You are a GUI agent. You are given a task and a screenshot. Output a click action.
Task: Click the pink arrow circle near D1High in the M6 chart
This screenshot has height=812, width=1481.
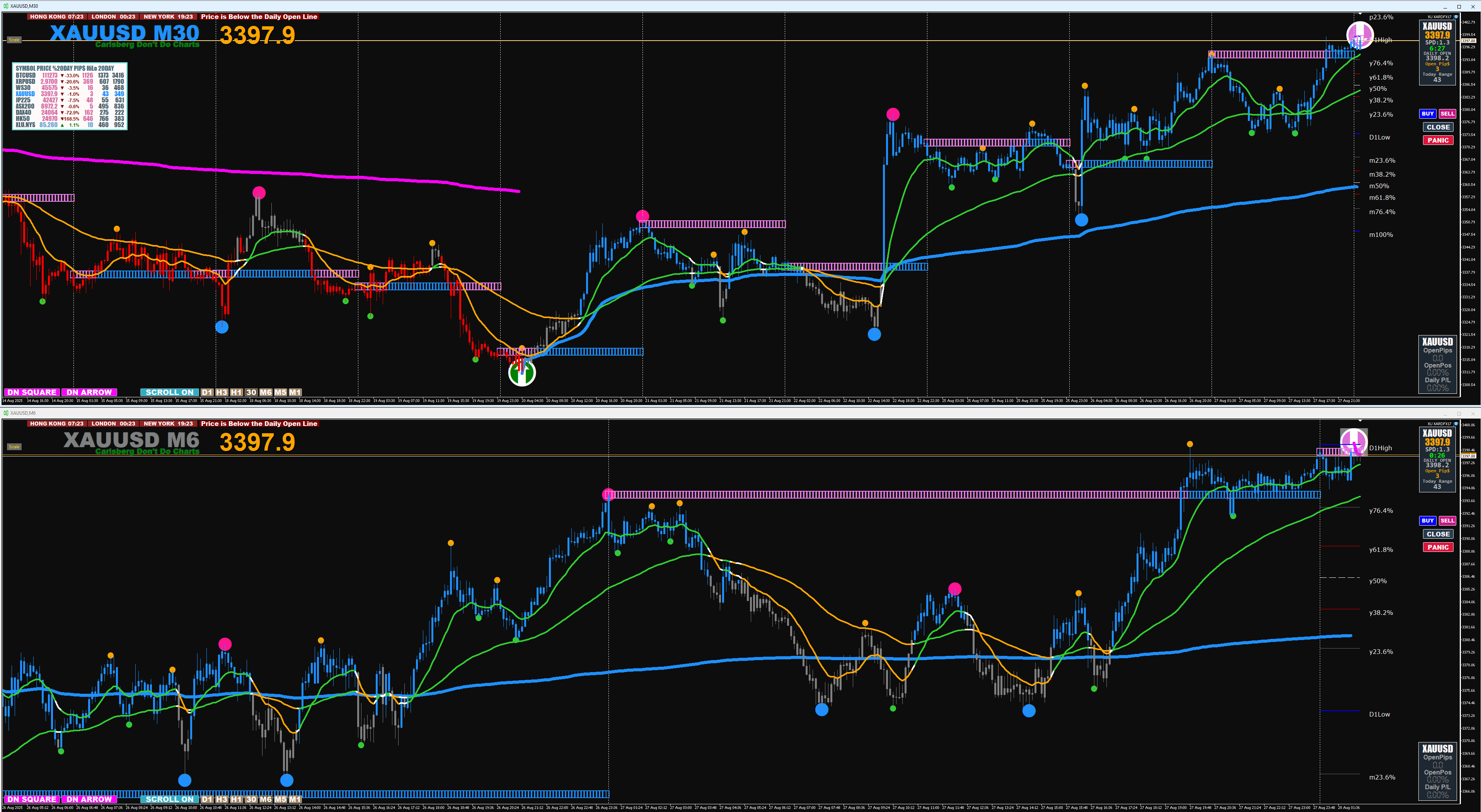[1353, 441]
